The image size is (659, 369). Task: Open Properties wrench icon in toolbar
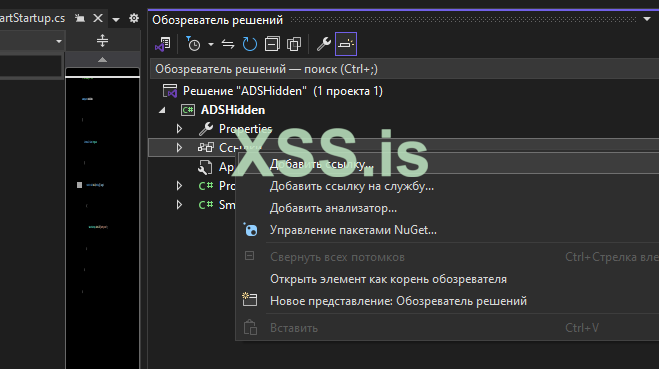pyautogui.click(x=323, y=44)
